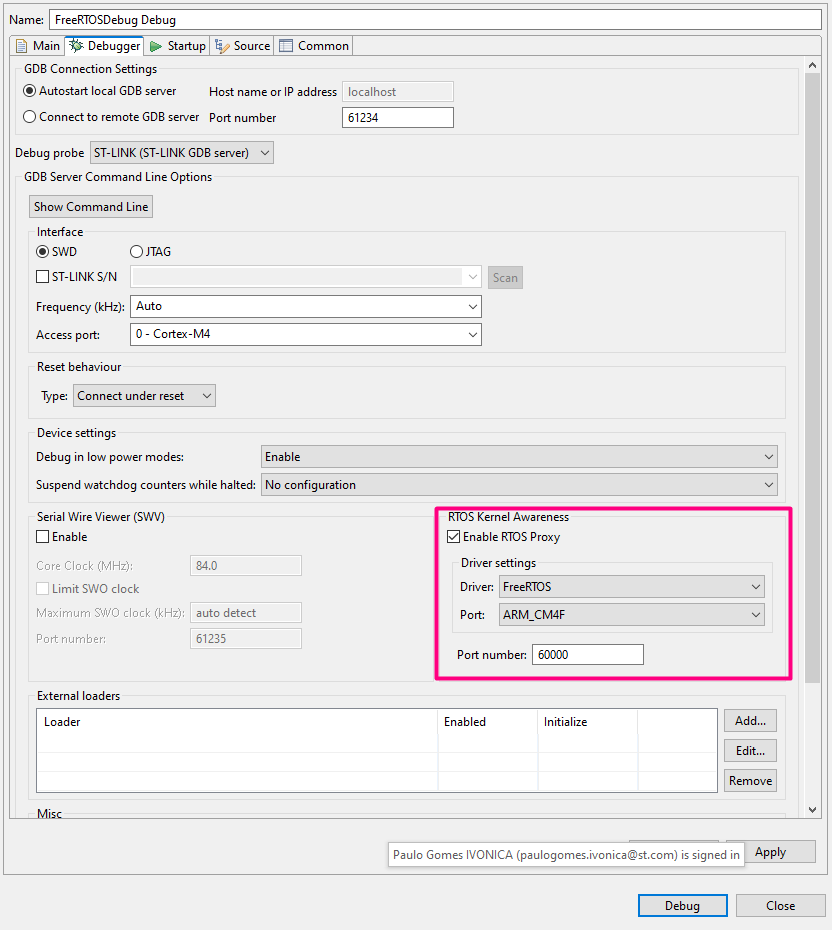Click the Maximum SWO clock auto detect field
The image size is (832, 930).
coord(246,613)
